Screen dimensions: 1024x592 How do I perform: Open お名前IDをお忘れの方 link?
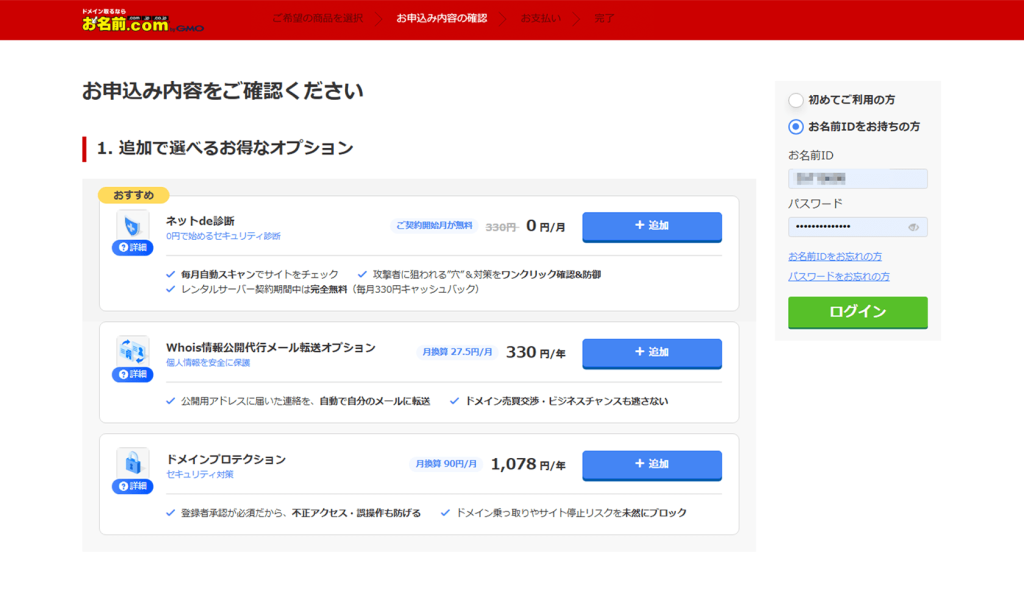coord(835,257)
